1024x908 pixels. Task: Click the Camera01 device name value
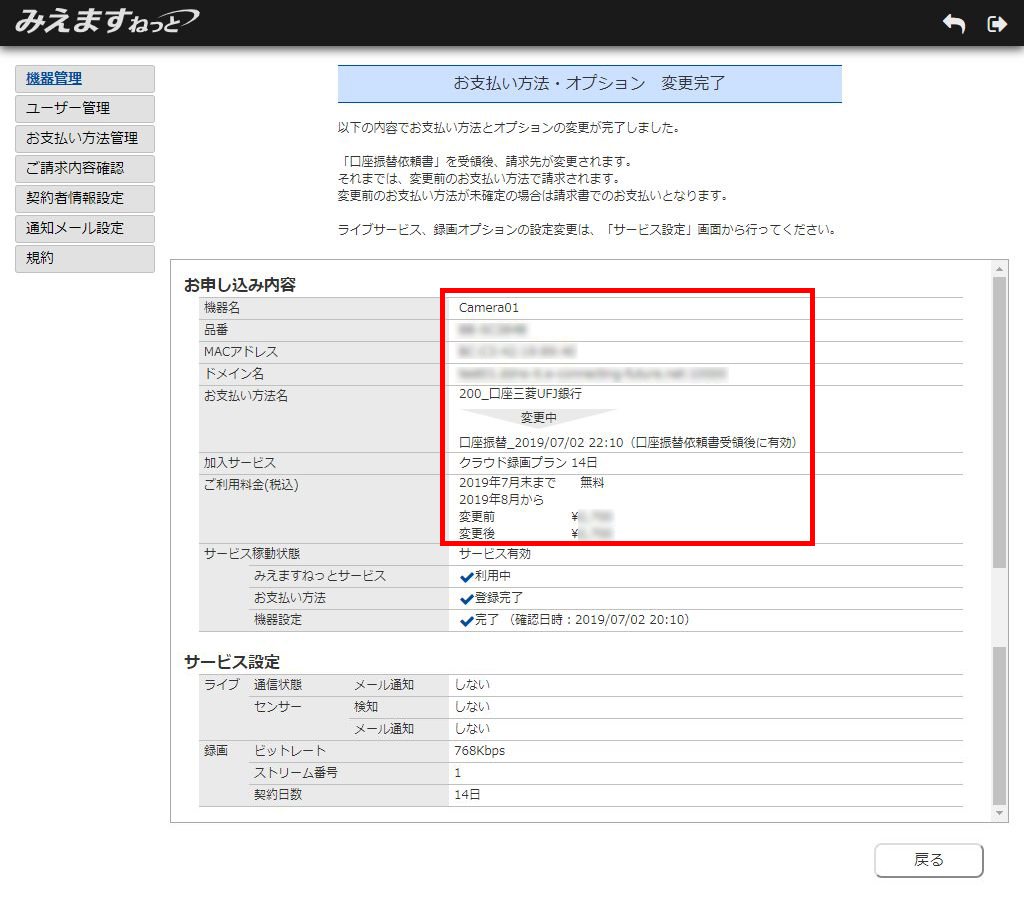tap(489, 308)
